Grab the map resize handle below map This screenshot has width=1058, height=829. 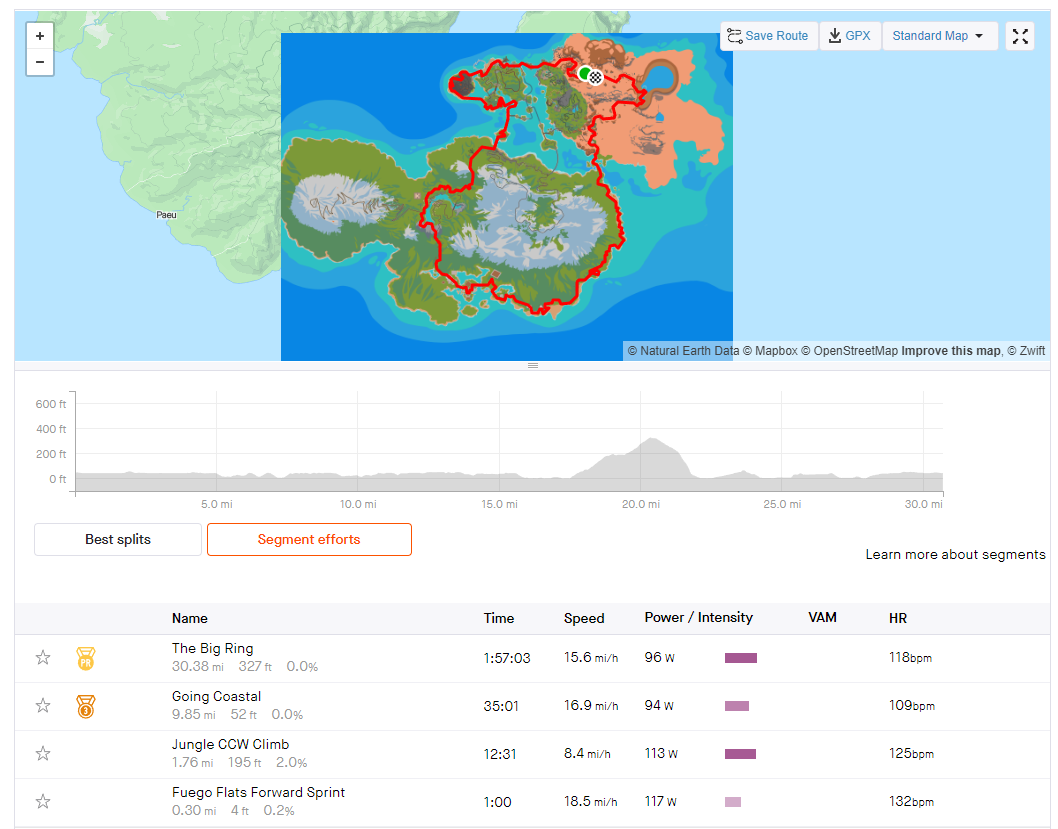(532, 366)
